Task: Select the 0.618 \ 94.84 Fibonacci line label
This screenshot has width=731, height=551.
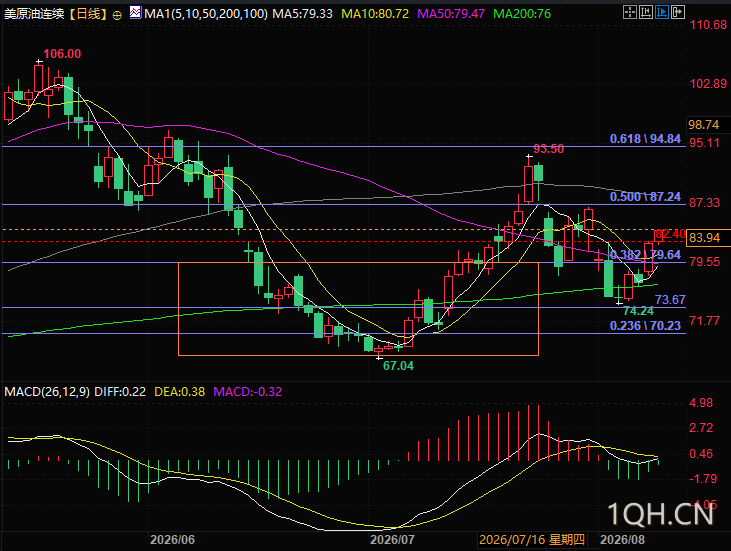Action: 645,139
